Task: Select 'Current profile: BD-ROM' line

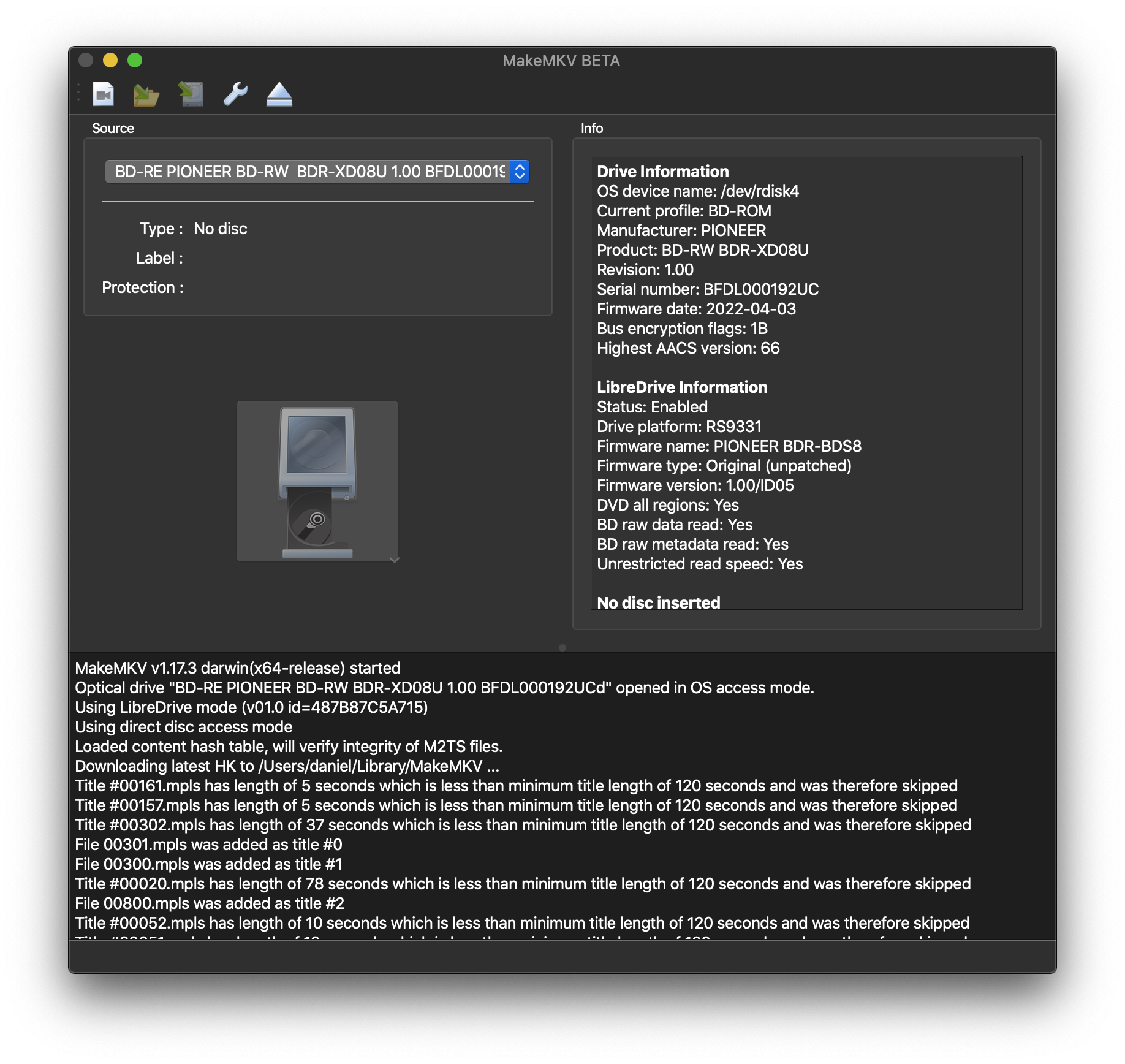Action: click(684, 211)
